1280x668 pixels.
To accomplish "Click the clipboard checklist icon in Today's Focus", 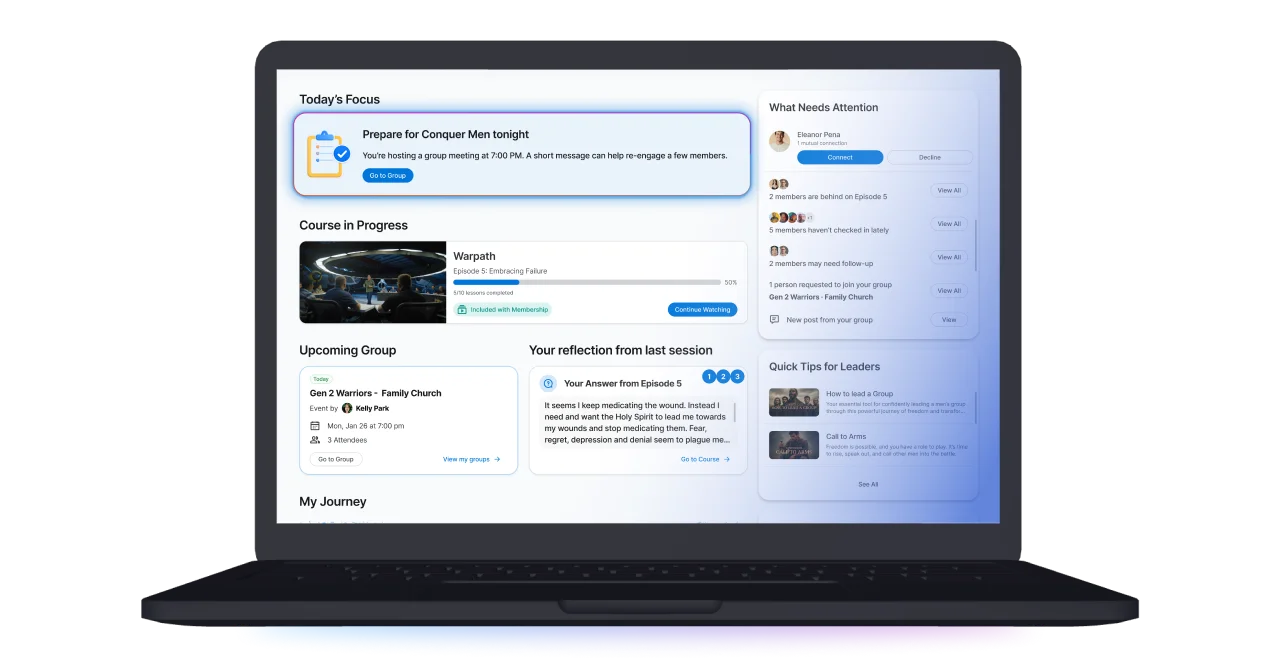I will click(327, 155).
